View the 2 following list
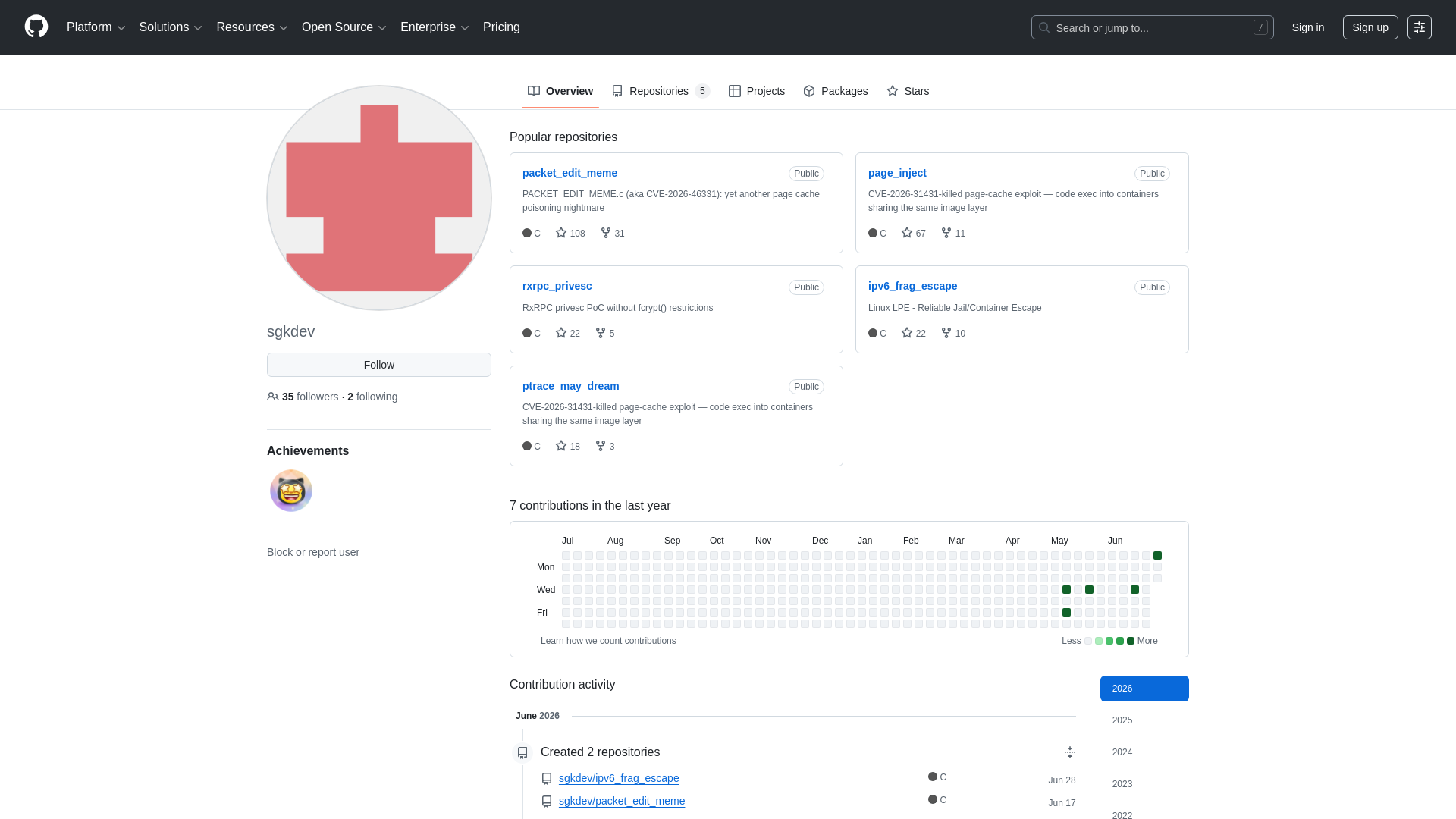The width and height of the screenshot is (1456, 819). click(x=372, y=397)
